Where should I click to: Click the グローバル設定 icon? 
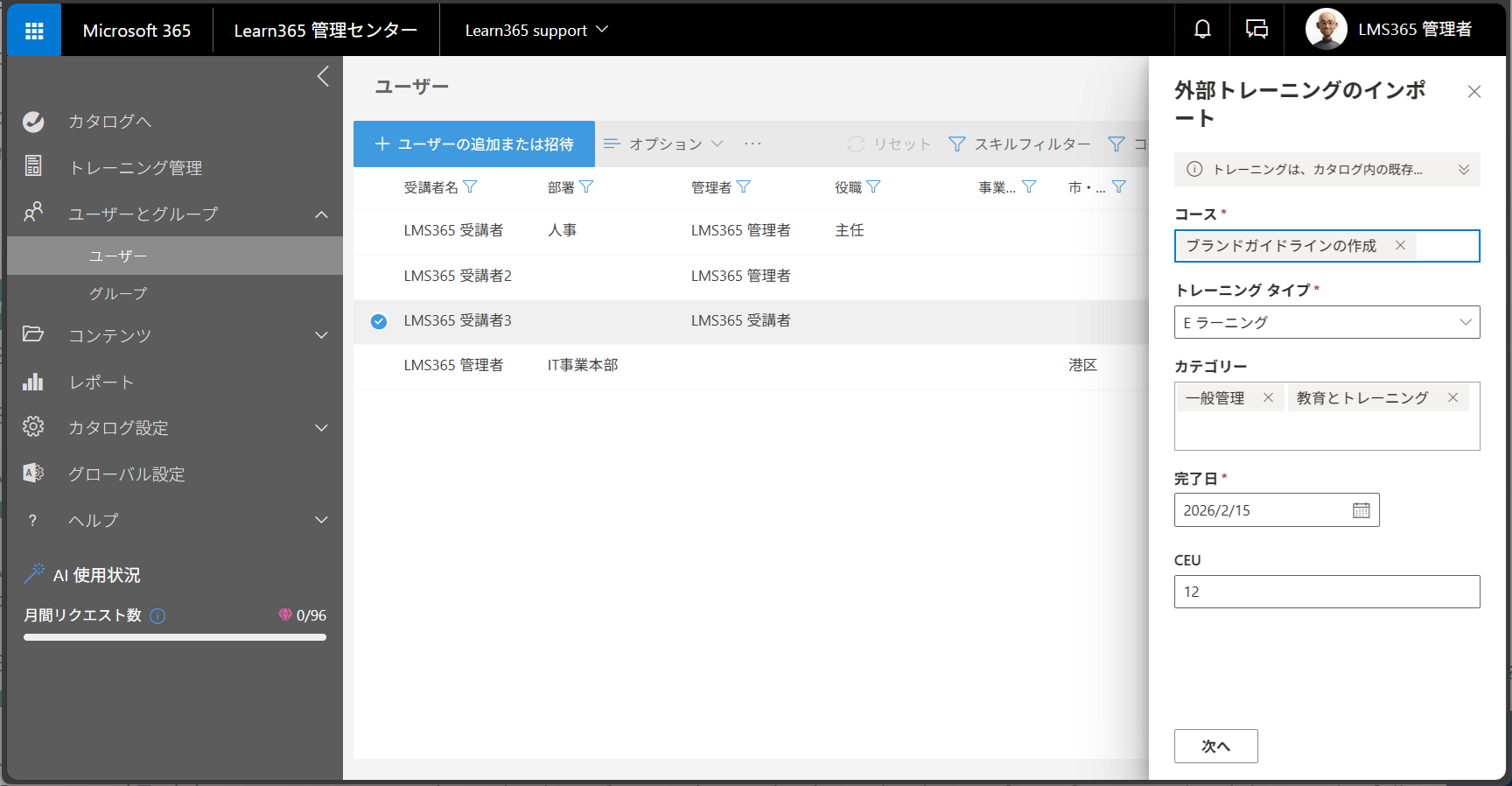click(33, 474)
